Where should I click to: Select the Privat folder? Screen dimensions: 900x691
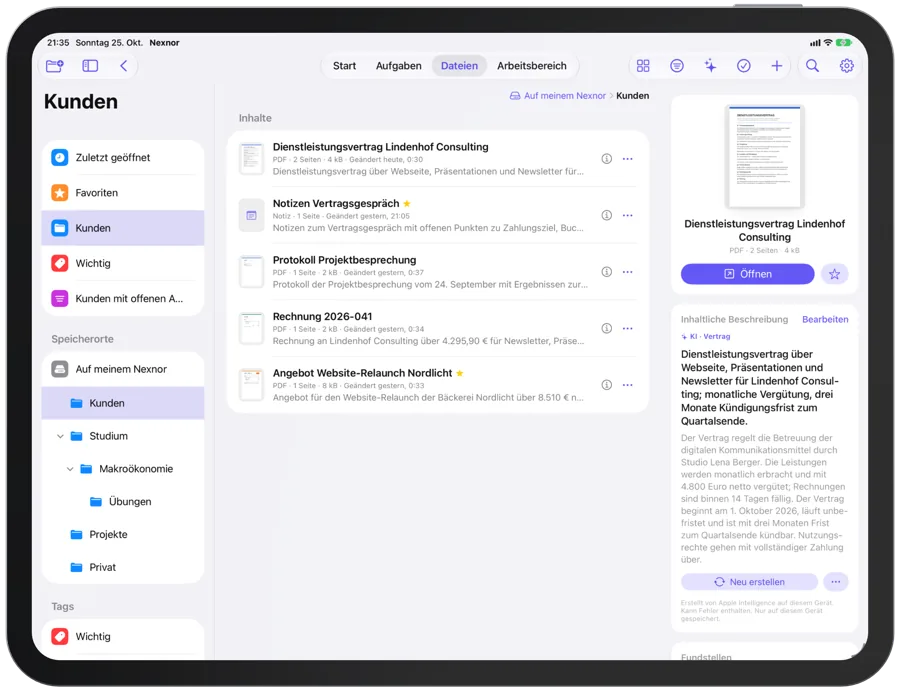123,567
